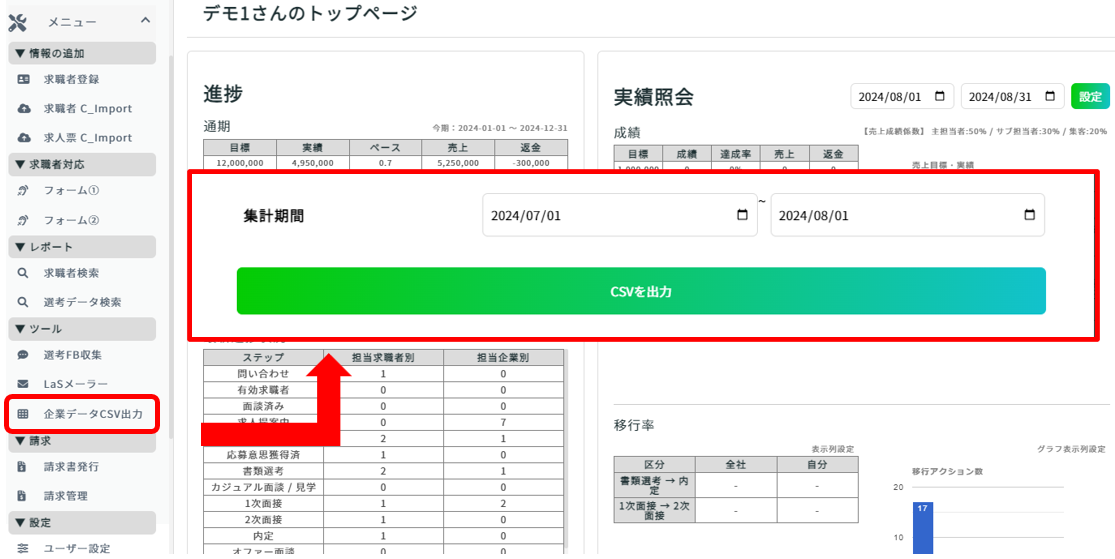Open calendar picker in 実績照会 2024/08/01 field
The height and width of the screenshot is (559, 1115).
(939, 96)
